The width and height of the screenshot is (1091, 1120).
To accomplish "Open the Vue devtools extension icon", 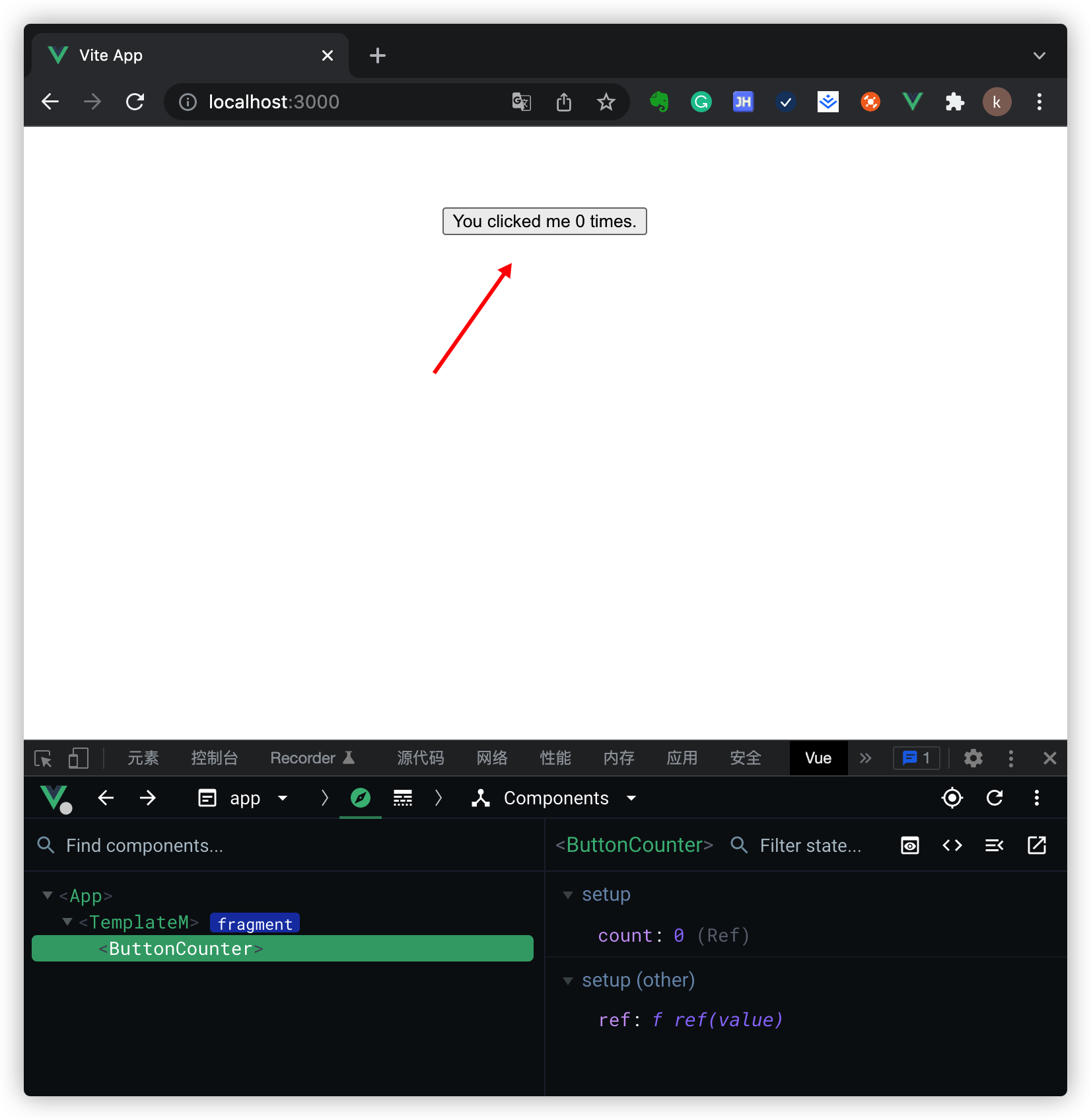I will point(912,102).
